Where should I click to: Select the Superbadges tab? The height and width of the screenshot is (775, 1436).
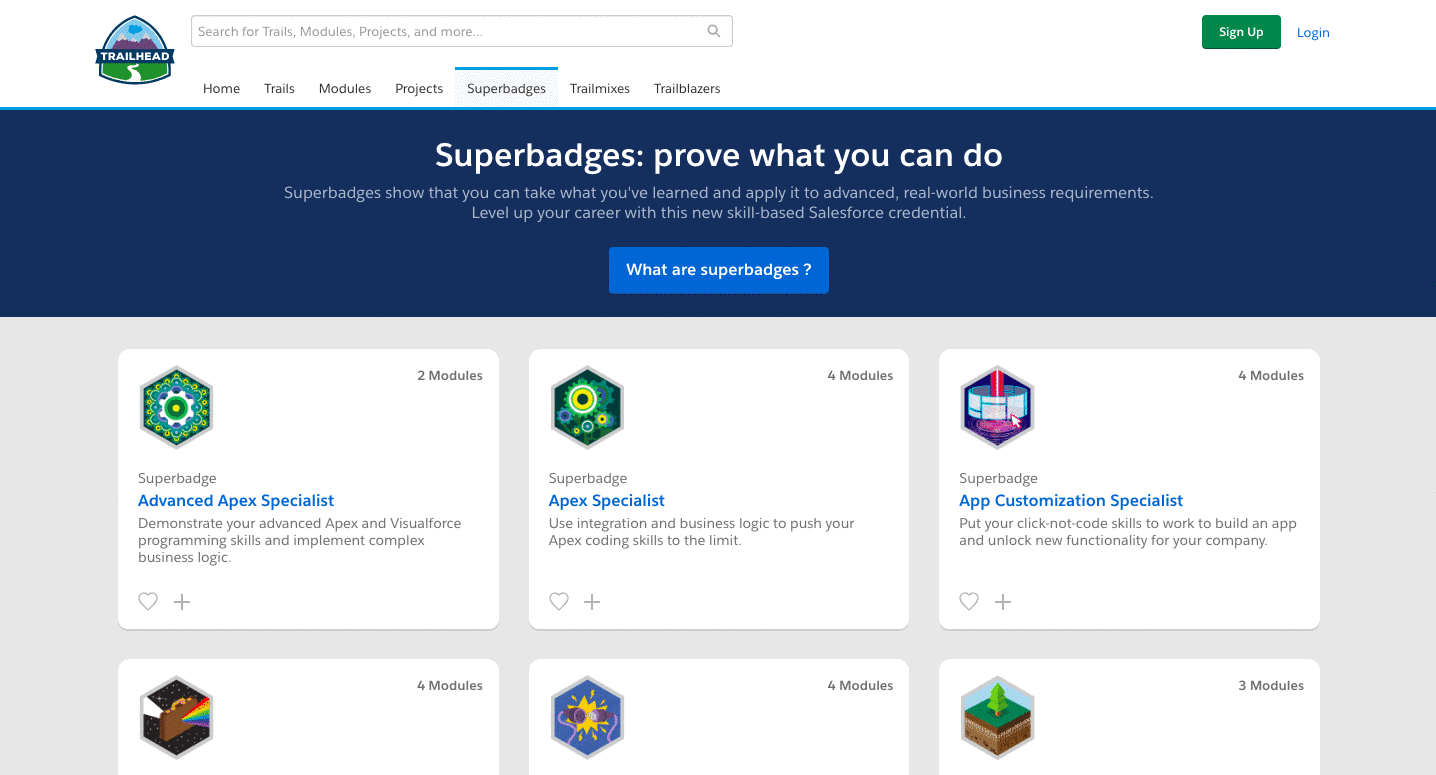506,88
